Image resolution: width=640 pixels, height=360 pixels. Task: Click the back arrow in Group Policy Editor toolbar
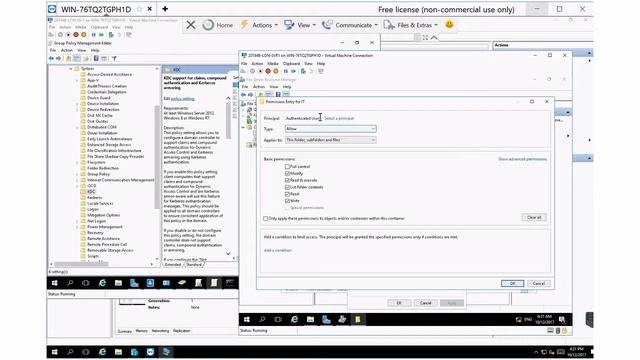tap(51, 58)
